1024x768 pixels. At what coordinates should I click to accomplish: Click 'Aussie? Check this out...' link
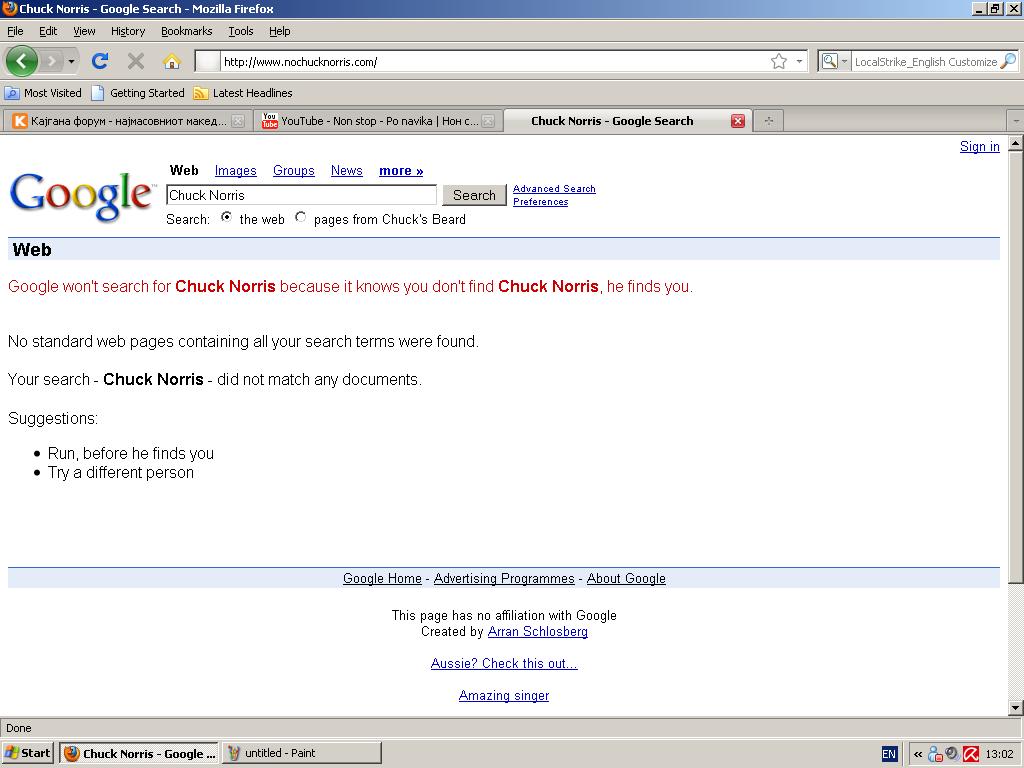click(x=504, y=664)
